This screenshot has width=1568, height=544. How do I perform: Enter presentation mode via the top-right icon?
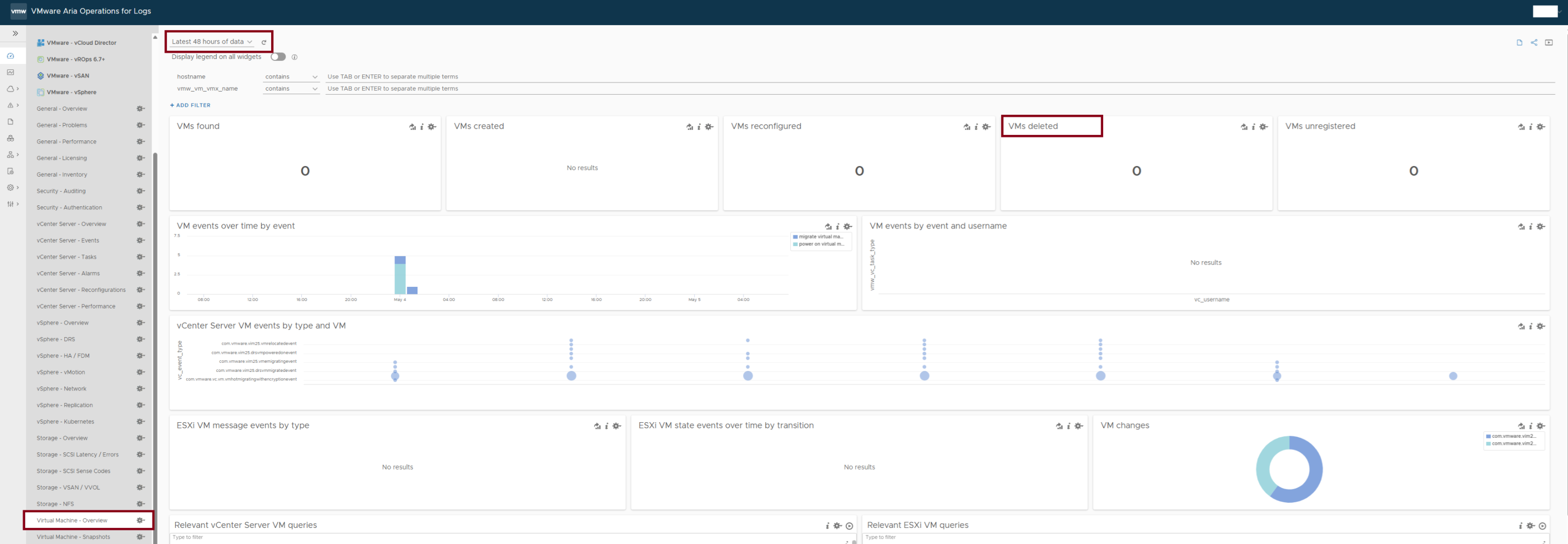pyautogui.click(x=1549, y=43)
